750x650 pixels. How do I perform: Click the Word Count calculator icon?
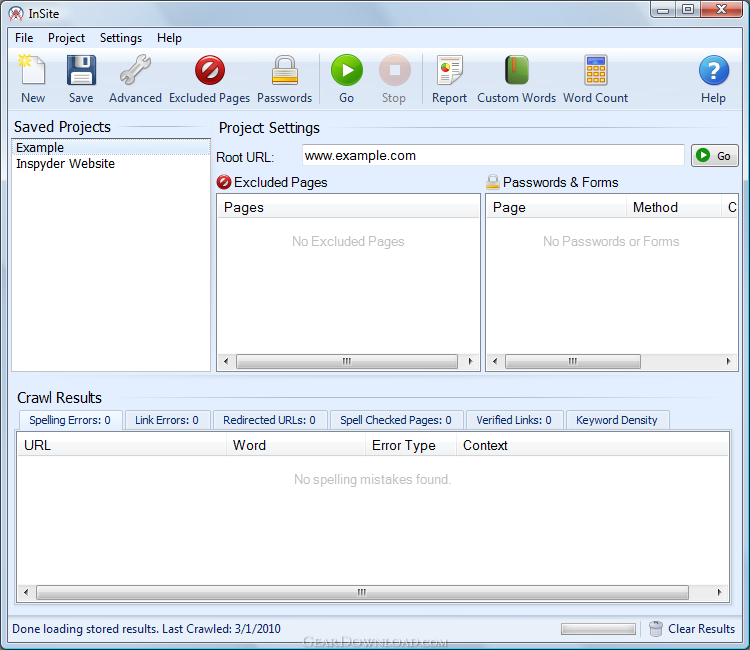(x=595, y=72)
